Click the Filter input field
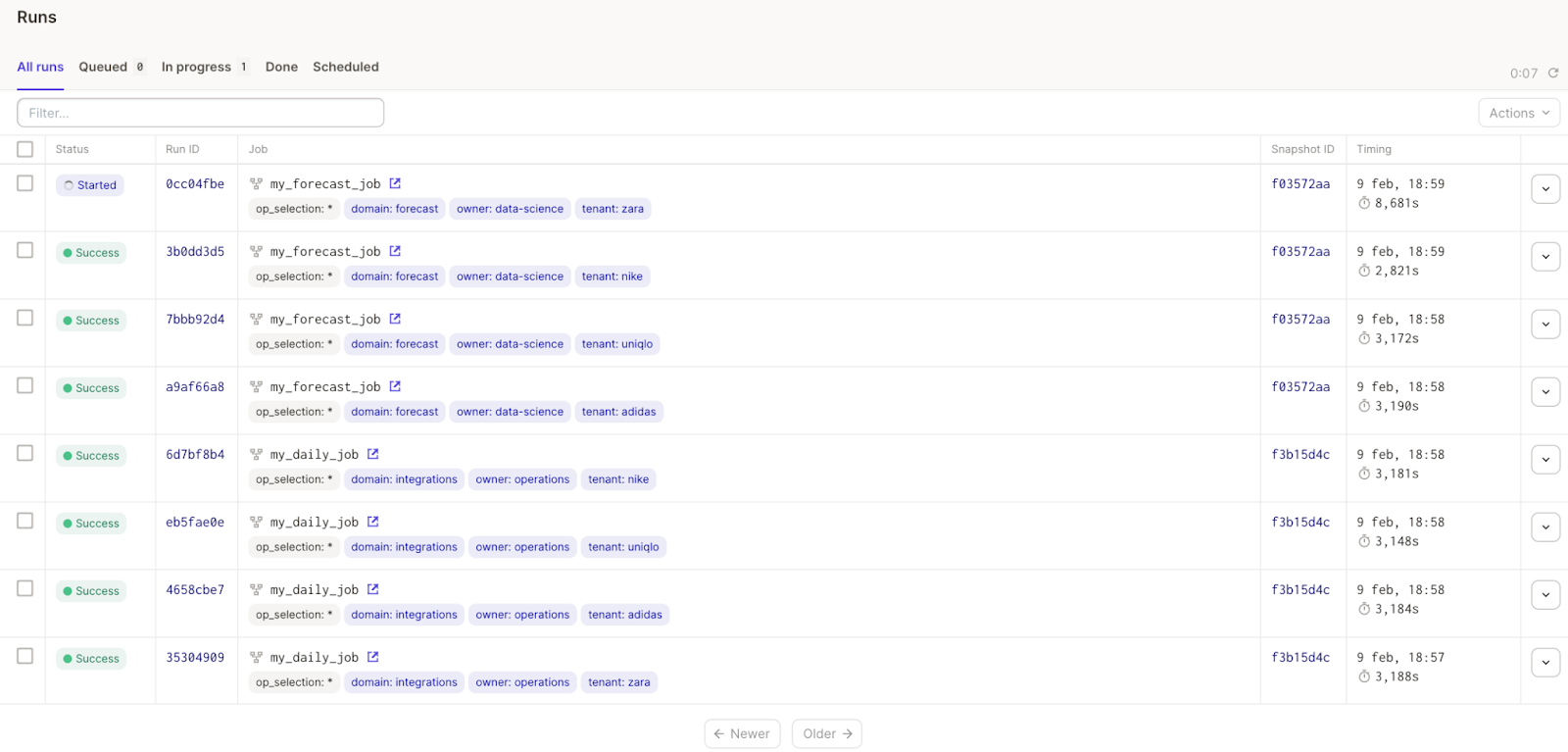Image resolution: width=1568 pixels, height=752 pixels. (201, 113)
